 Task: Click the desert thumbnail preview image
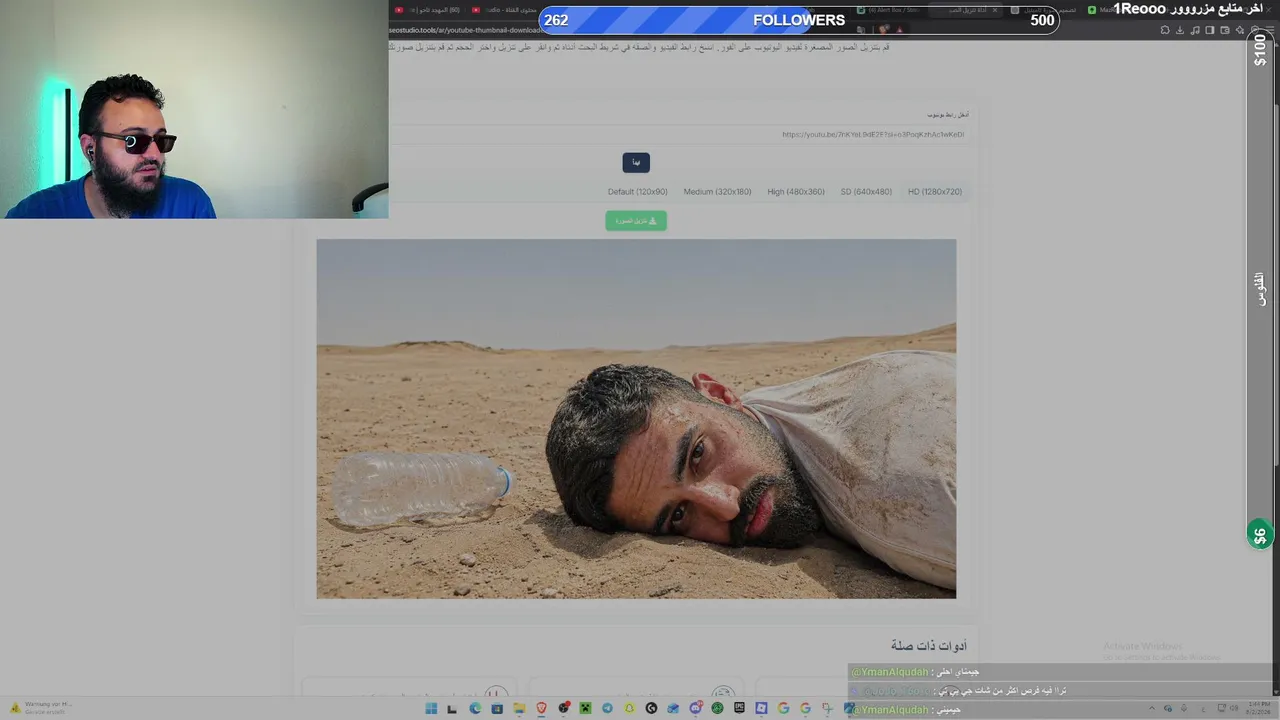click(636, 418)
